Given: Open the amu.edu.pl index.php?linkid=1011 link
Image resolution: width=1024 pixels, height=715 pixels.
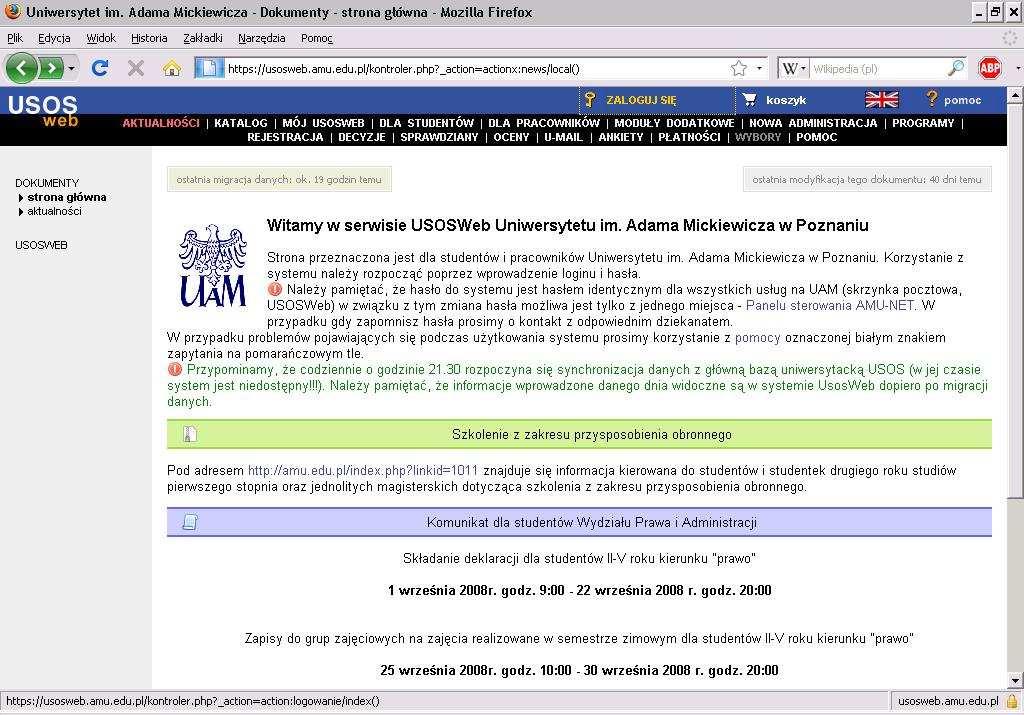Looking at the screenshot, I should pyautogui.click(x=363, y=471).
